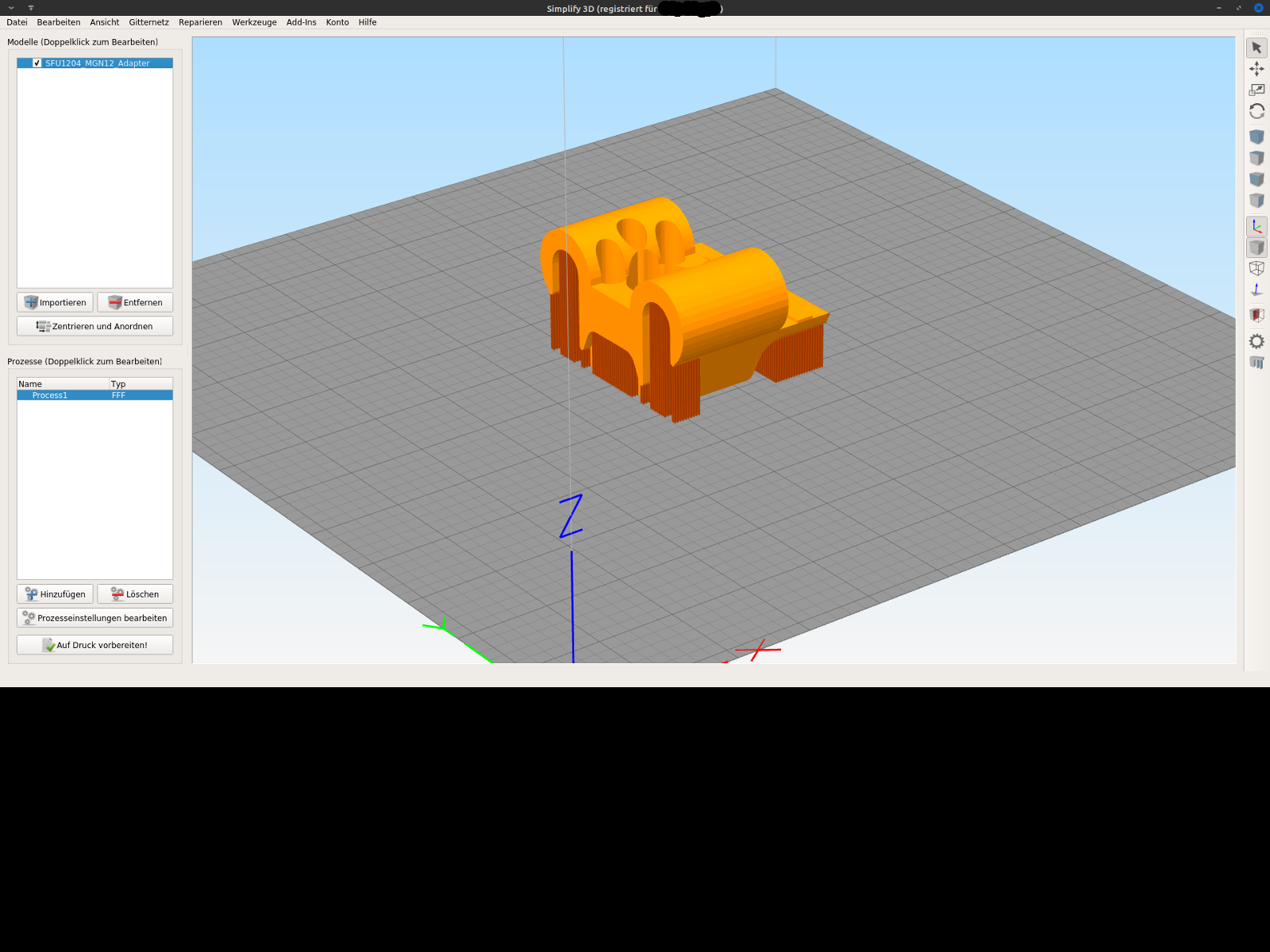Image resolution: width=1270 pixels, height=952 pixels.
Task: Click the Hinzufügen process button
Action: click(55, 594)
